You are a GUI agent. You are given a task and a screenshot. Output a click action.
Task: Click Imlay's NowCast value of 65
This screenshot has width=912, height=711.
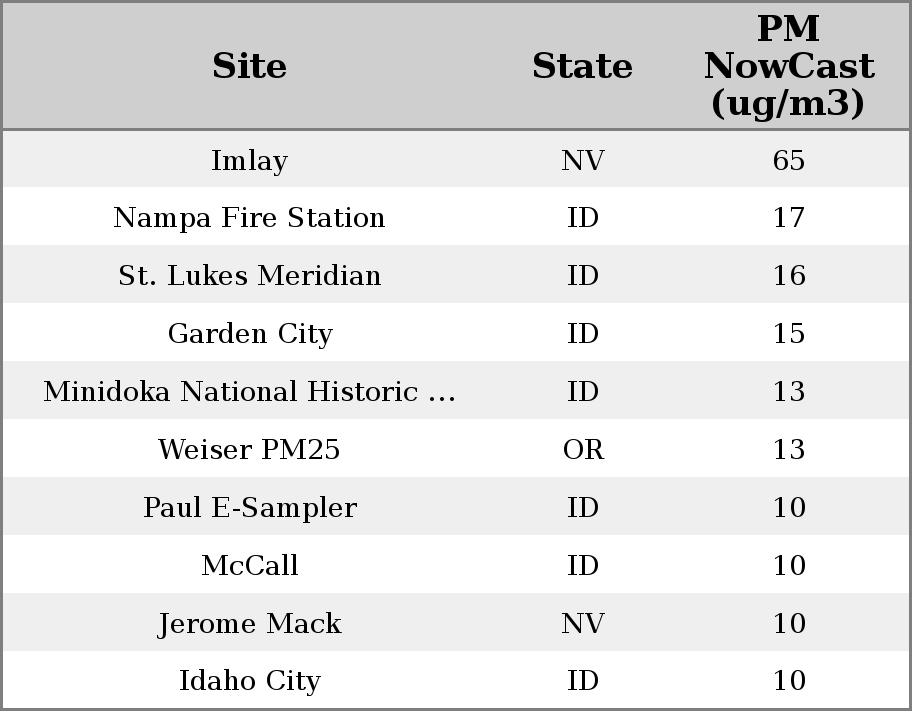(x=788, y=160)
